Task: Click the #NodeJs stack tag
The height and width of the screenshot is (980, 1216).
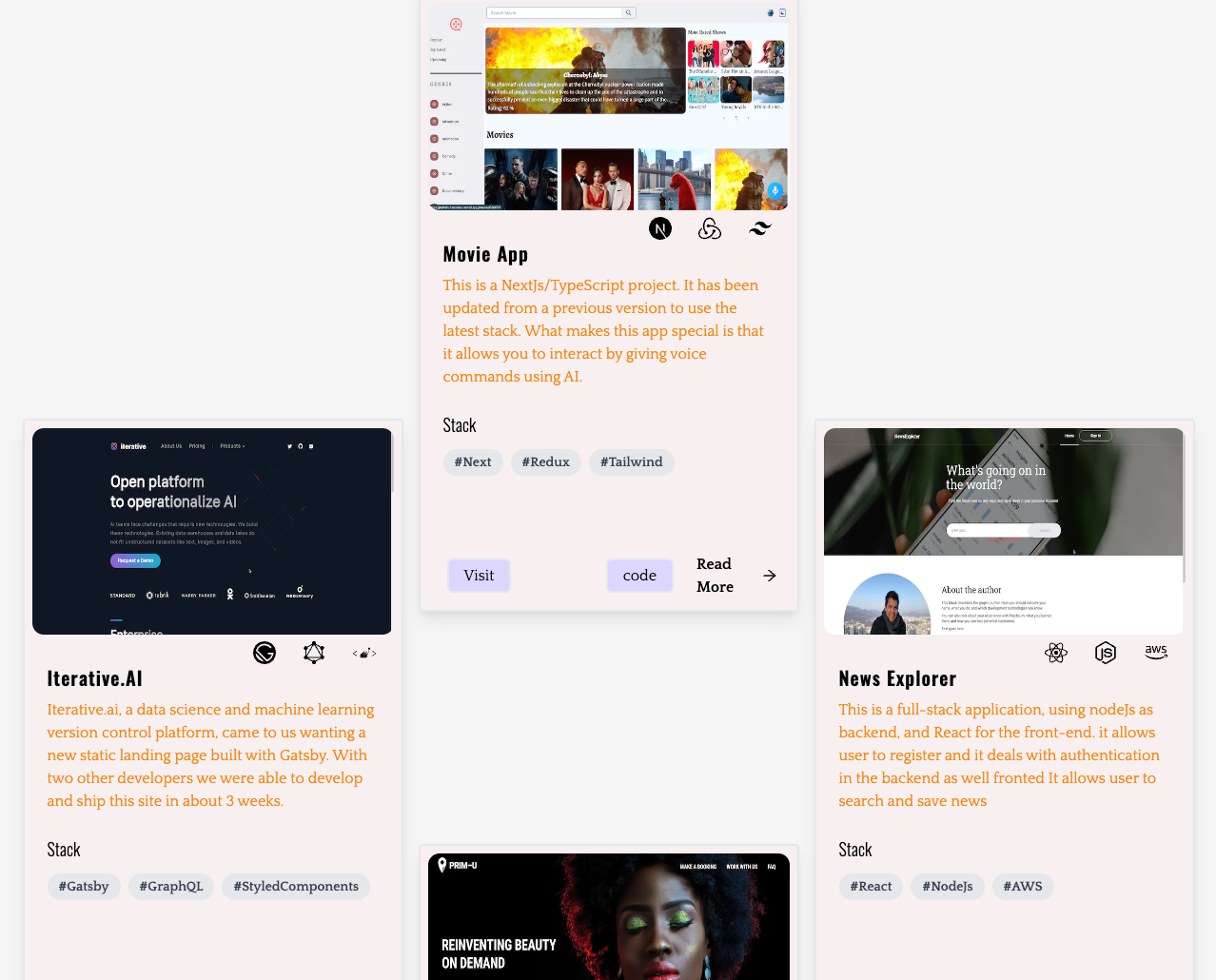Action: pyautogui.click(x=948, y=887)
